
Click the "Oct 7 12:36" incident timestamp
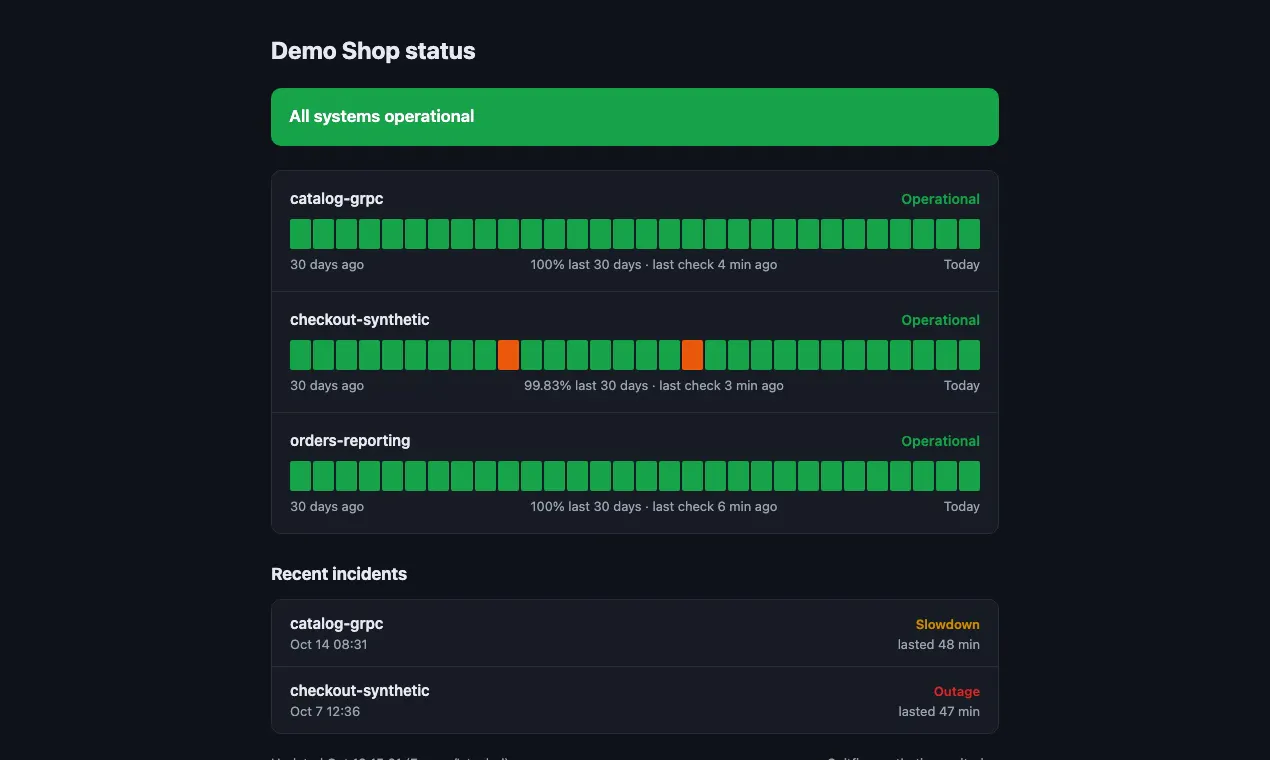pyautogui.click(x=325, y=712)
